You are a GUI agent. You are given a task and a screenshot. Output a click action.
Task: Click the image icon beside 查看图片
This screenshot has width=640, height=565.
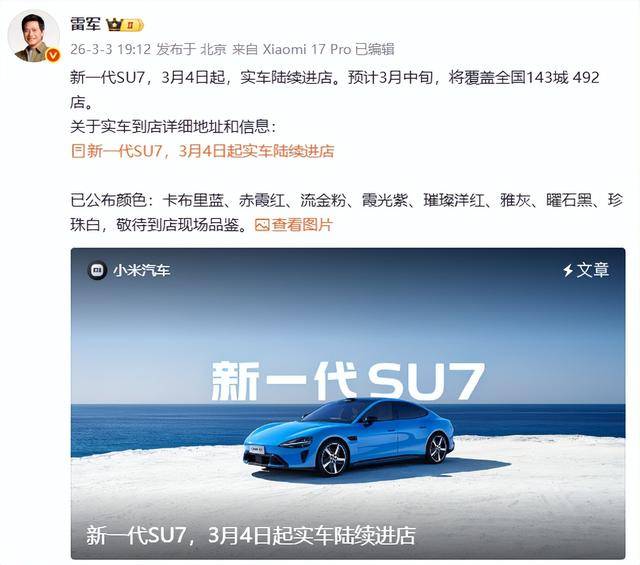coord(262,225)
